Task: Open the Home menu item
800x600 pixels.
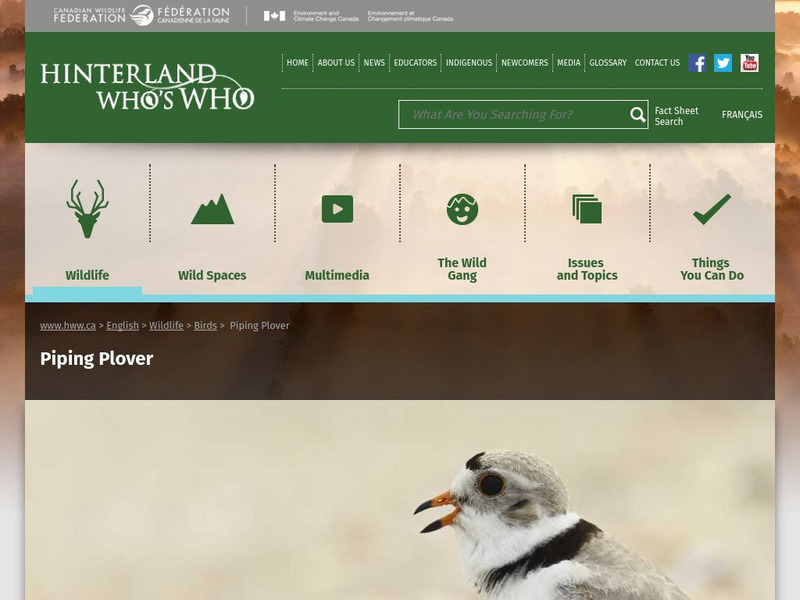Action: 297,63
